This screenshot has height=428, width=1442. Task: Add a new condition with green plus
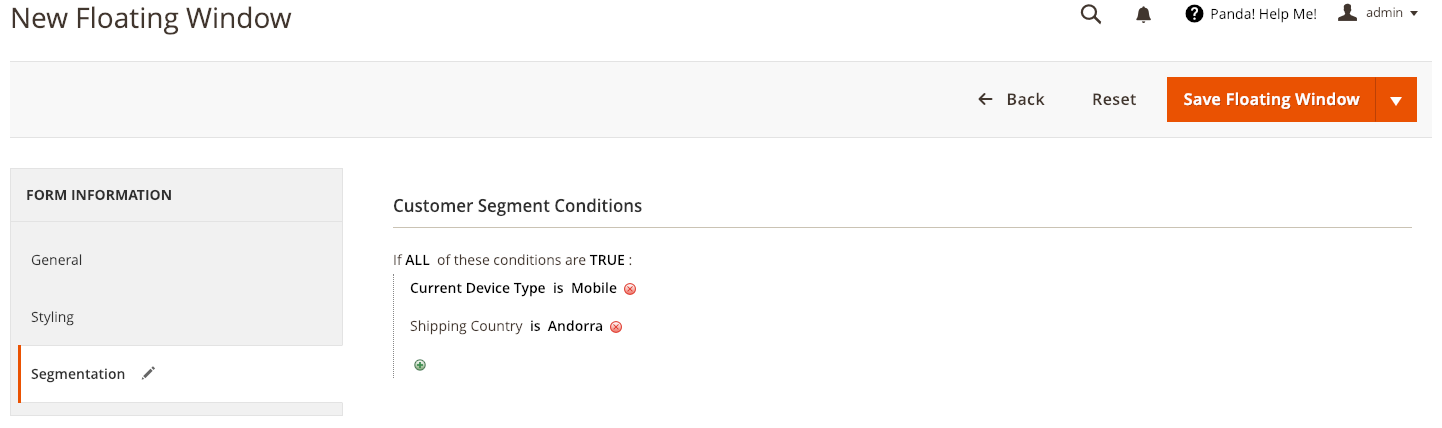(420, 365)
